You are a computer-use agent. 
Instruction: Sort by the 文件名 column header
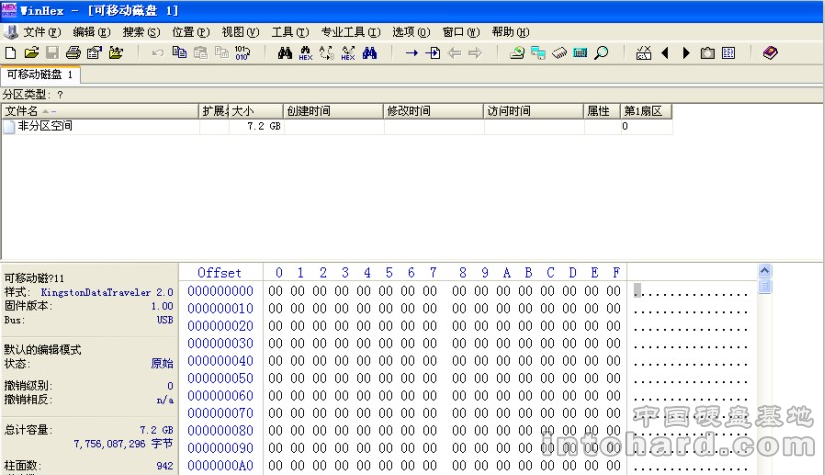coord(100,111)
